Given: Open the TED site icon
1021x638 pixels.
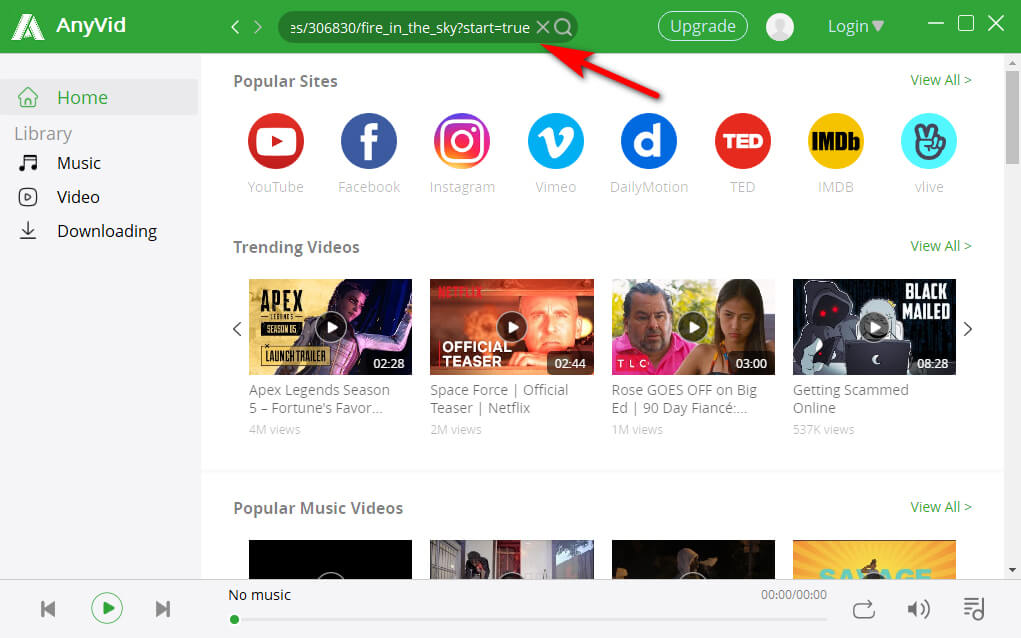Looking at the screenshot, I should 742,141.
